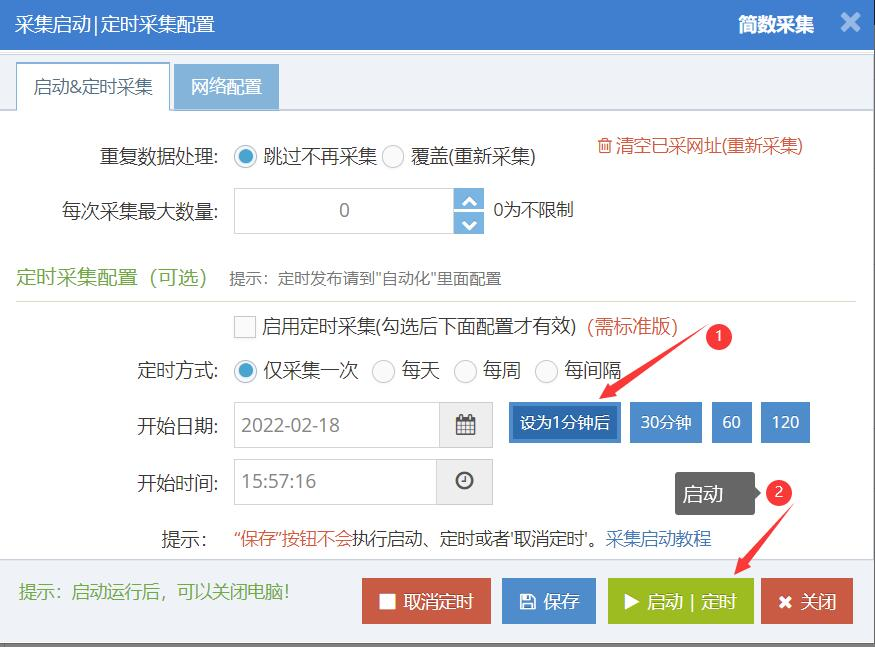Enable the 启用定时采集 checkbox
Viewport: 875px width, 647px height.
[x=244, y=327]
